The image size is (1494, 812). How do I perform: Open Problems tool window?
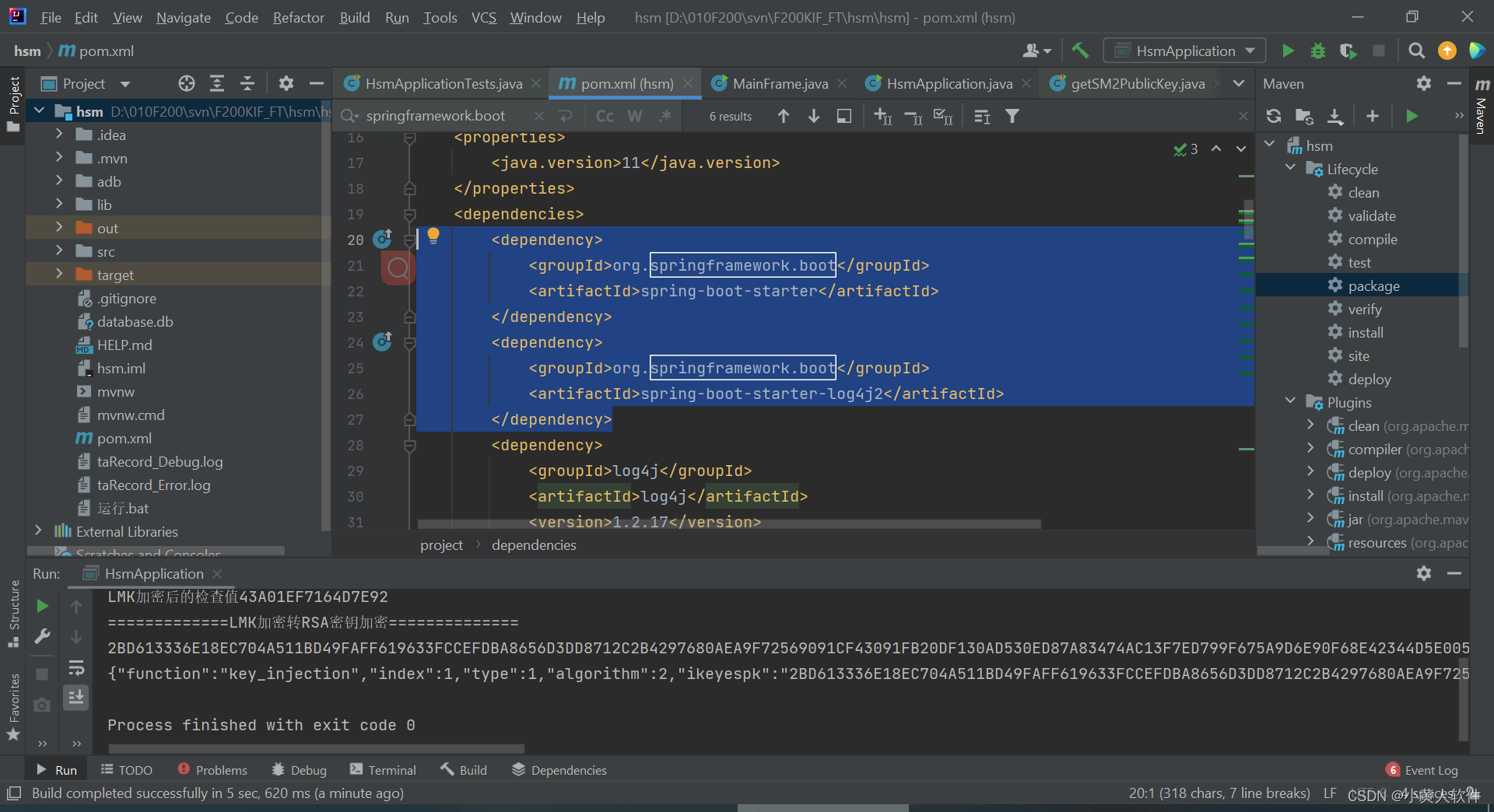[x=212, y=770]
